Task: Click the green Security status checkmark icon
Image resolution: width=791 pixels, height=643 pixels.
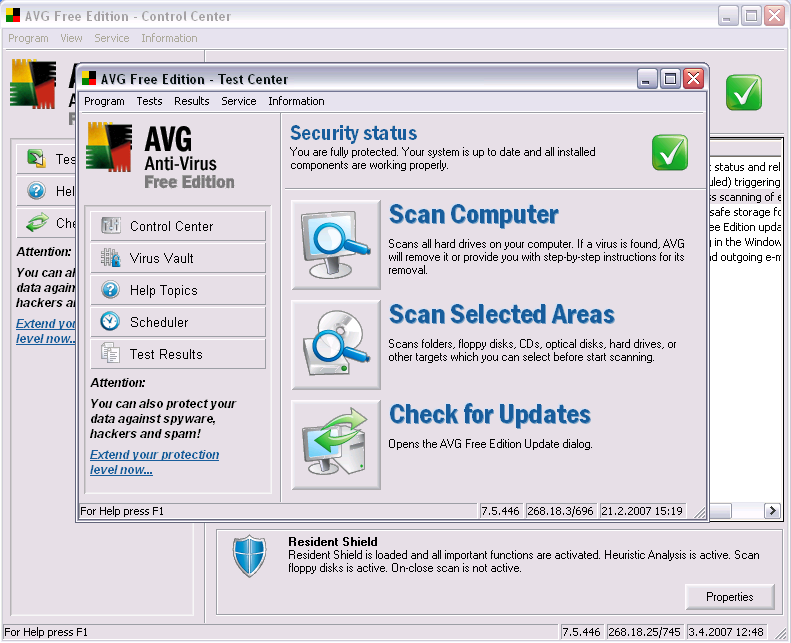Action: pyautogui.click(x=669, y=153)
